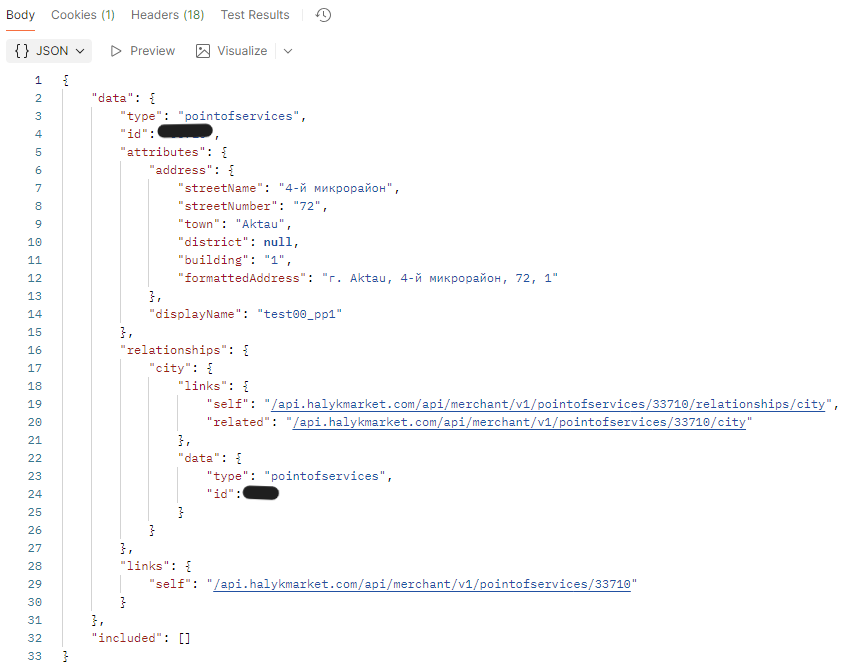Open the Visualize view
The image size is (849, 671).
coord(232,51)
